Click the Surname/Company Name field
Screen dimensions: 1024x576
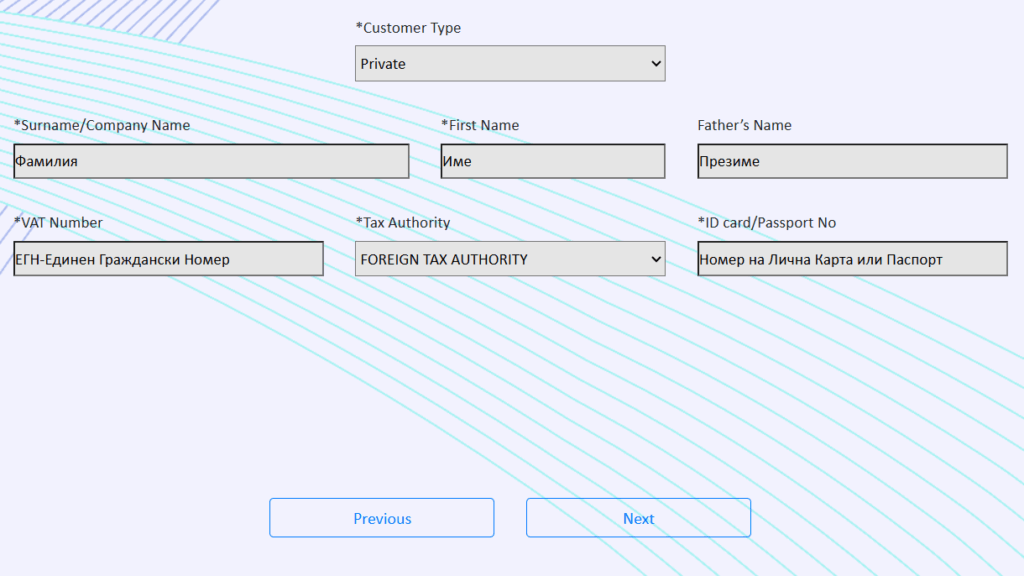click(x=212, y=161)
